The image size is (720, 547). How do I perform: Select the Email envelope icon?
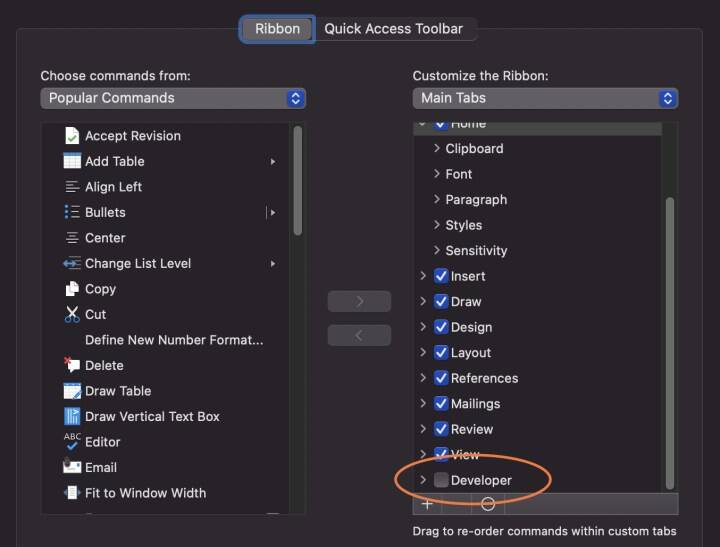pyautogui.click(x=72, y=467)
